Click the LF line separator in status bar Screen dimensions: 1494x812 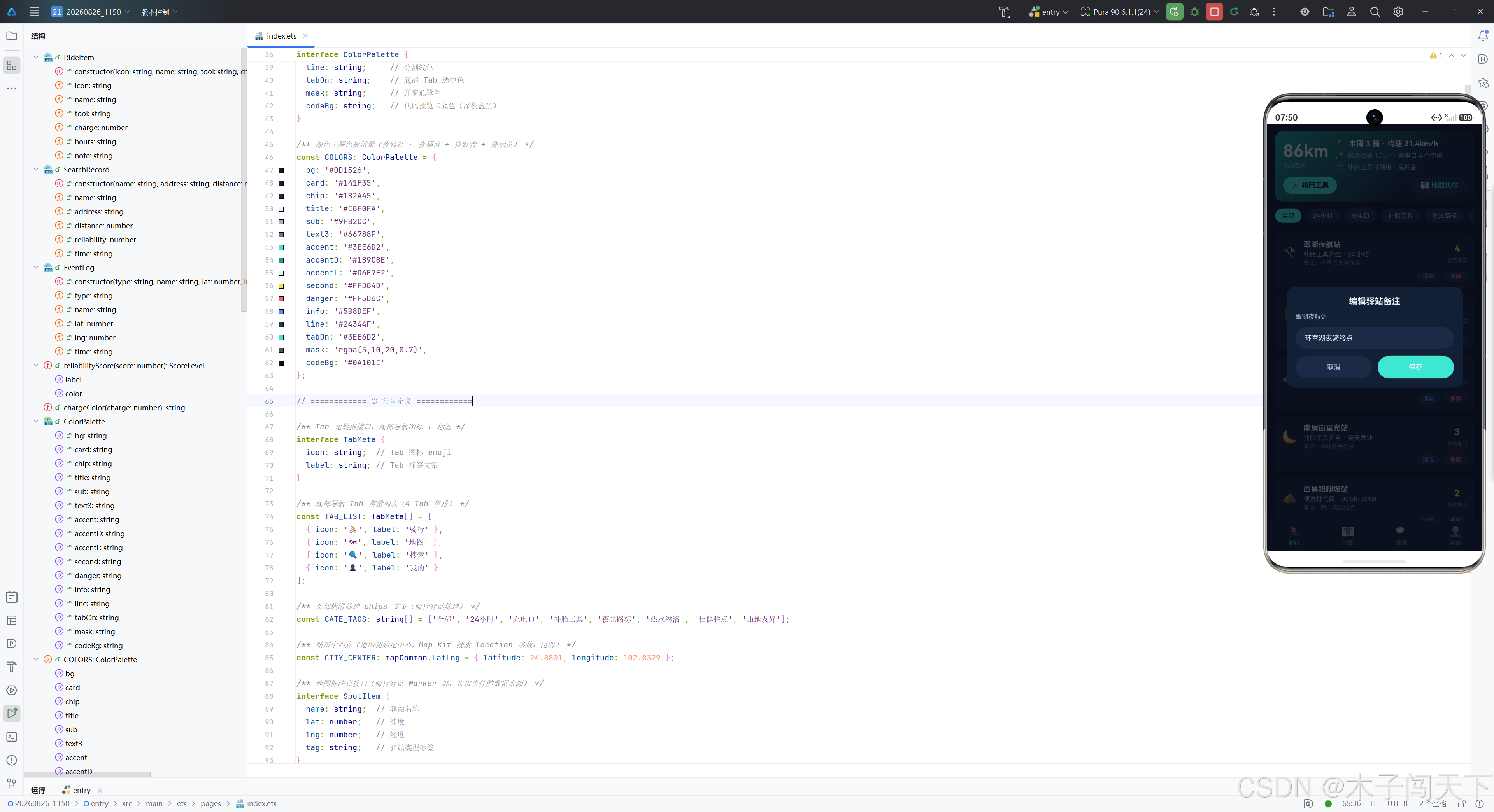click(x=1373, y=804)
